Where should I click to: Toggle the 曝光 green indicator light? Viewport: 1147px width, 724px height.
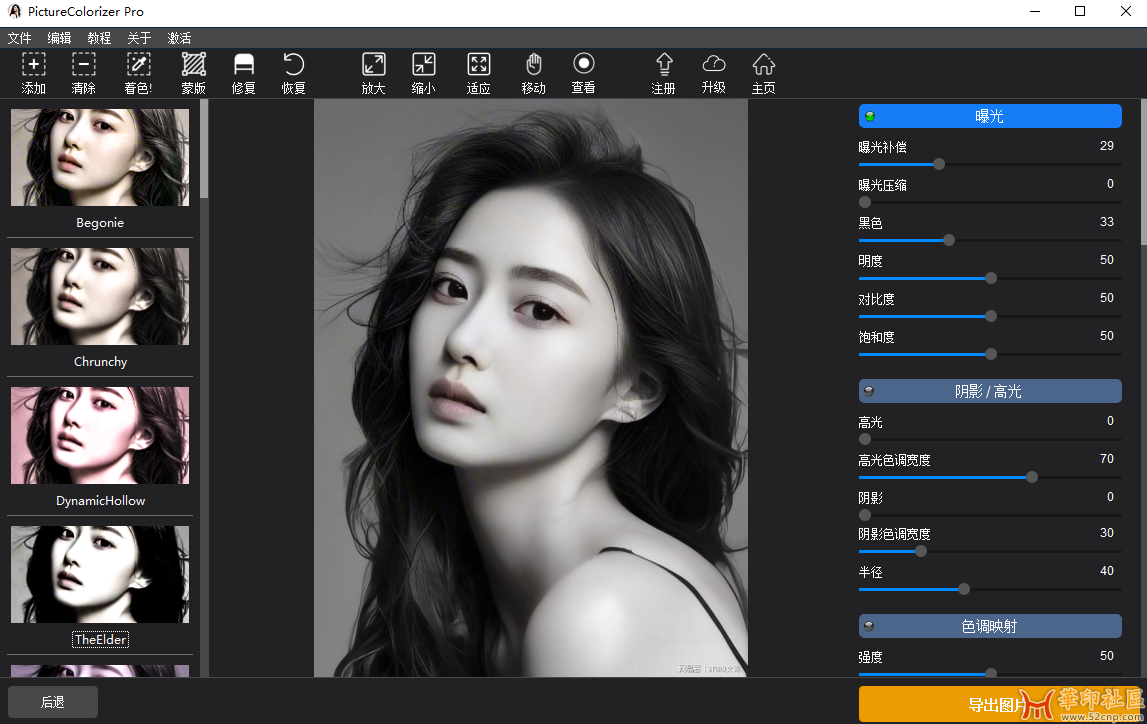(870, 116)
